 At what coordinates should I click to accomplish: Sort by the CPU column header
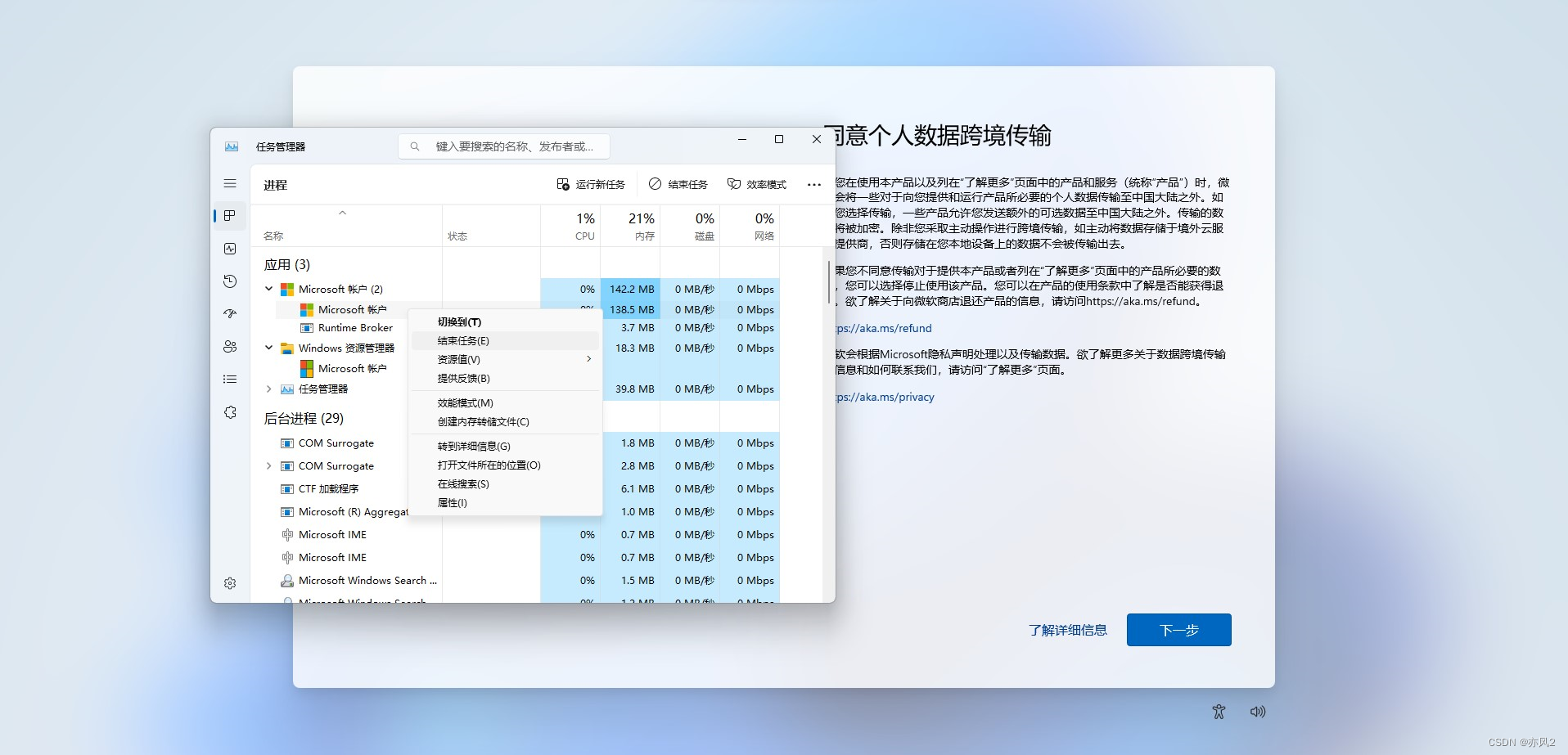tap(570, 226)
